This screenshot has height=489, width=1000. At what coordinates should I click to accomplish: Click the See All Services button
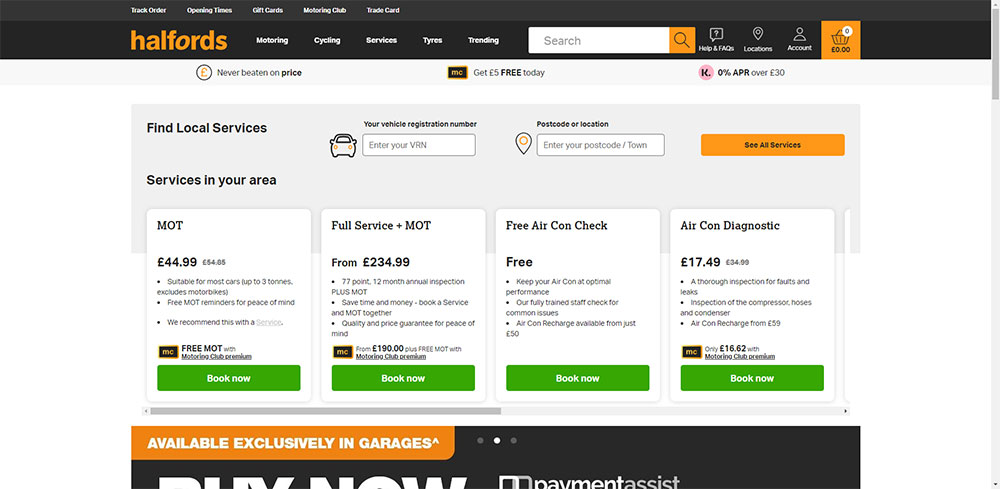pyautogui.click(x=772, y=145)
